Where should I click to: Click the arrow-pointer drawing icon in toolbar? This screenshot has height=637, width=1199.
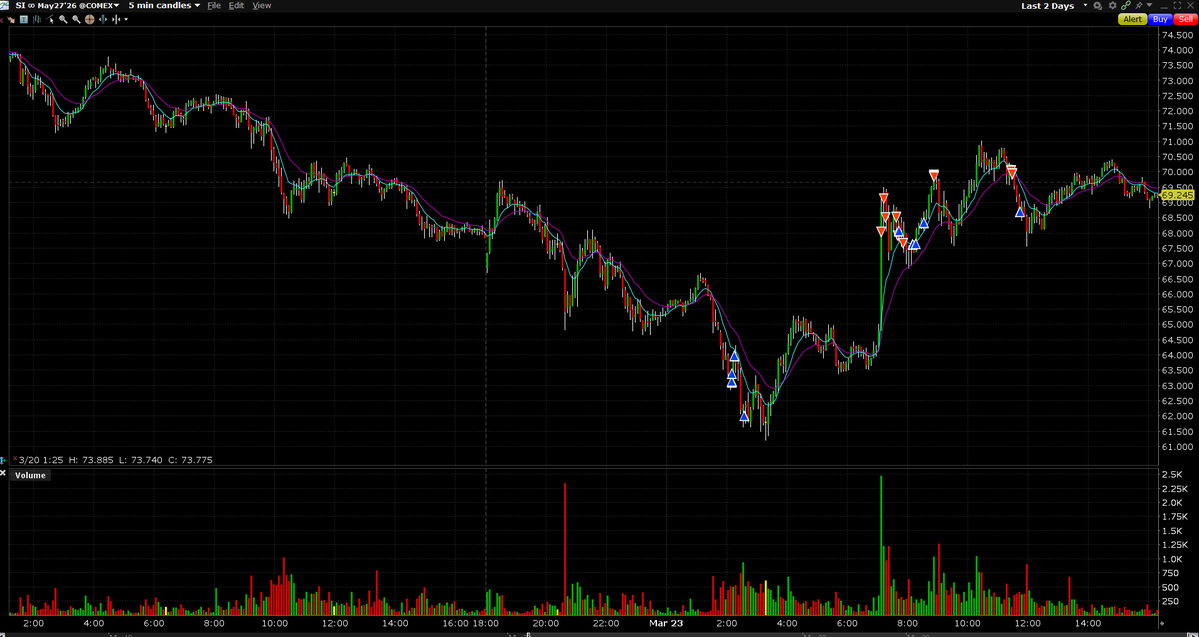[11, 19]
